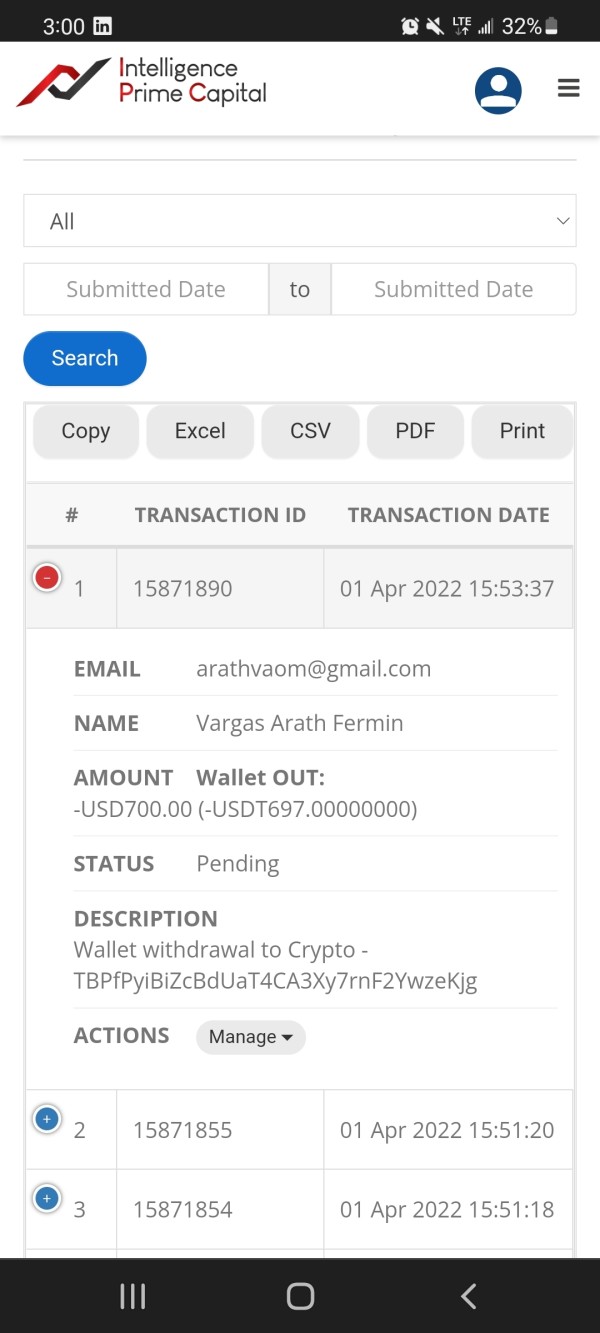Tap the Android home button icon
Screen dimensions: 600x1333
click(x=300, y=1297)
